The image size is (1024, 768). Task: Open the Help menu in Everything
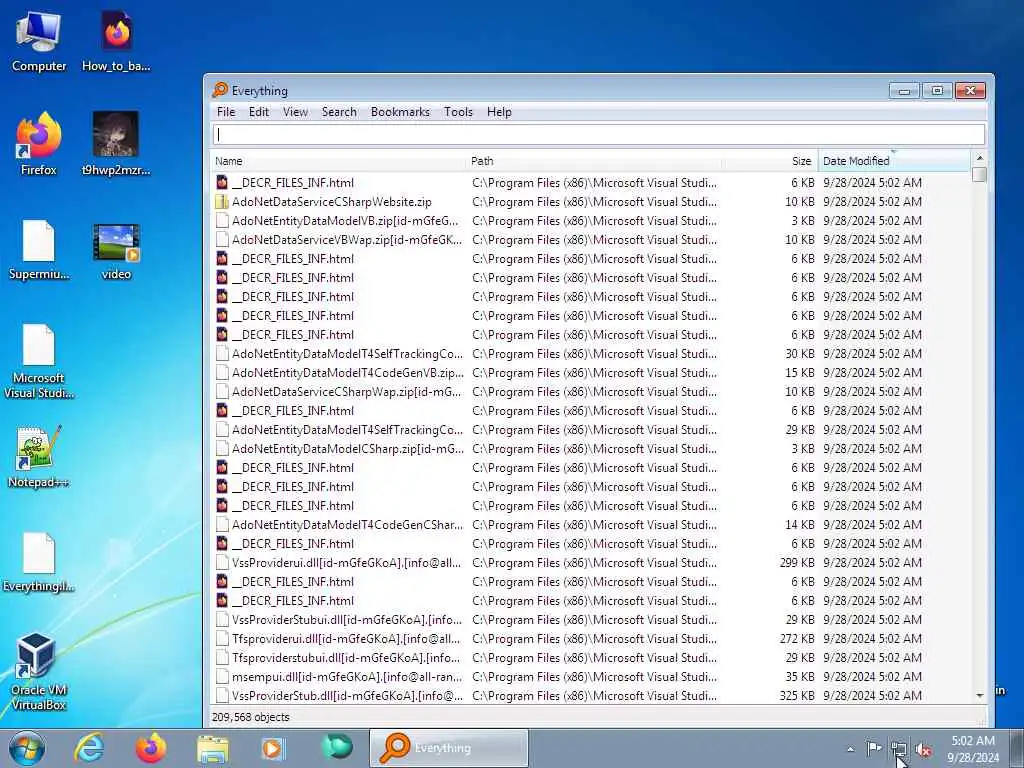(x=499, y=112)
